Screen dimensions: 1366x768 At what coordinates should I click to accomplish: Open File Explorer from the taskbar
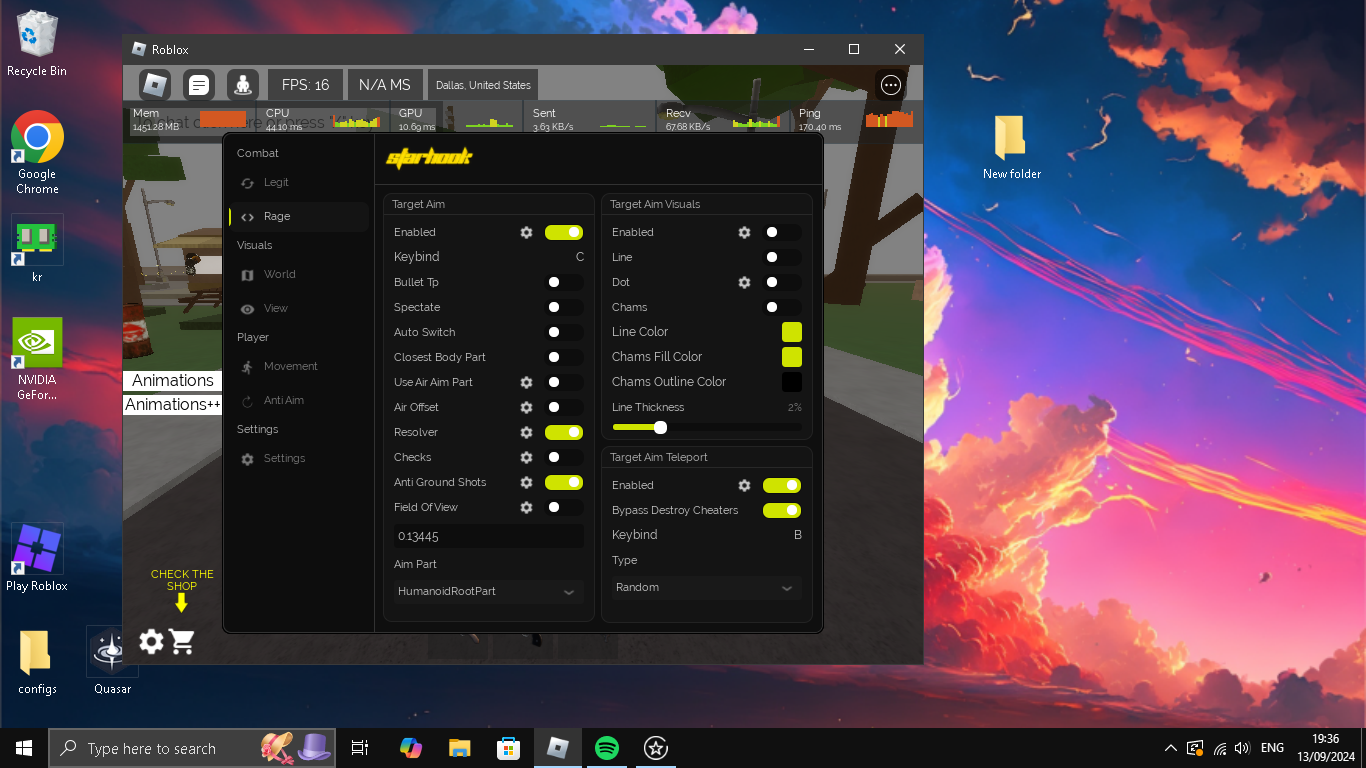click(459, 748)
